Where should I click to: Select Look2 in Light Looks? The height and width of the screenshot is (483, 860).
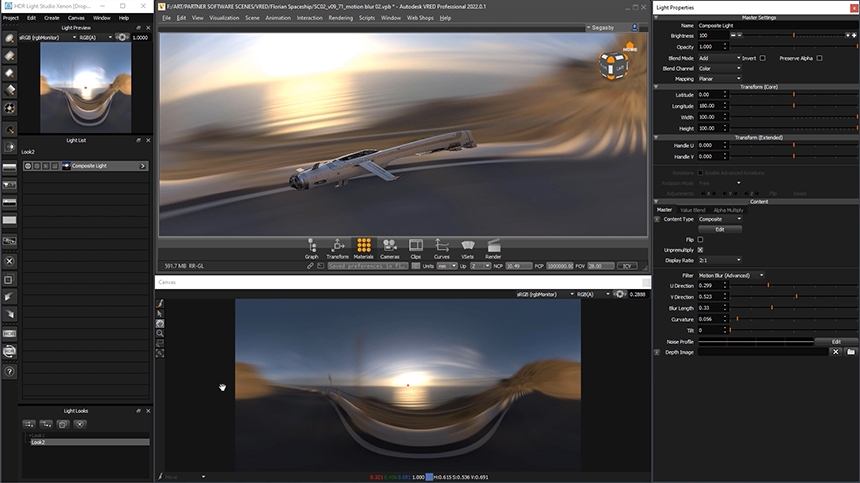[88, 442]
